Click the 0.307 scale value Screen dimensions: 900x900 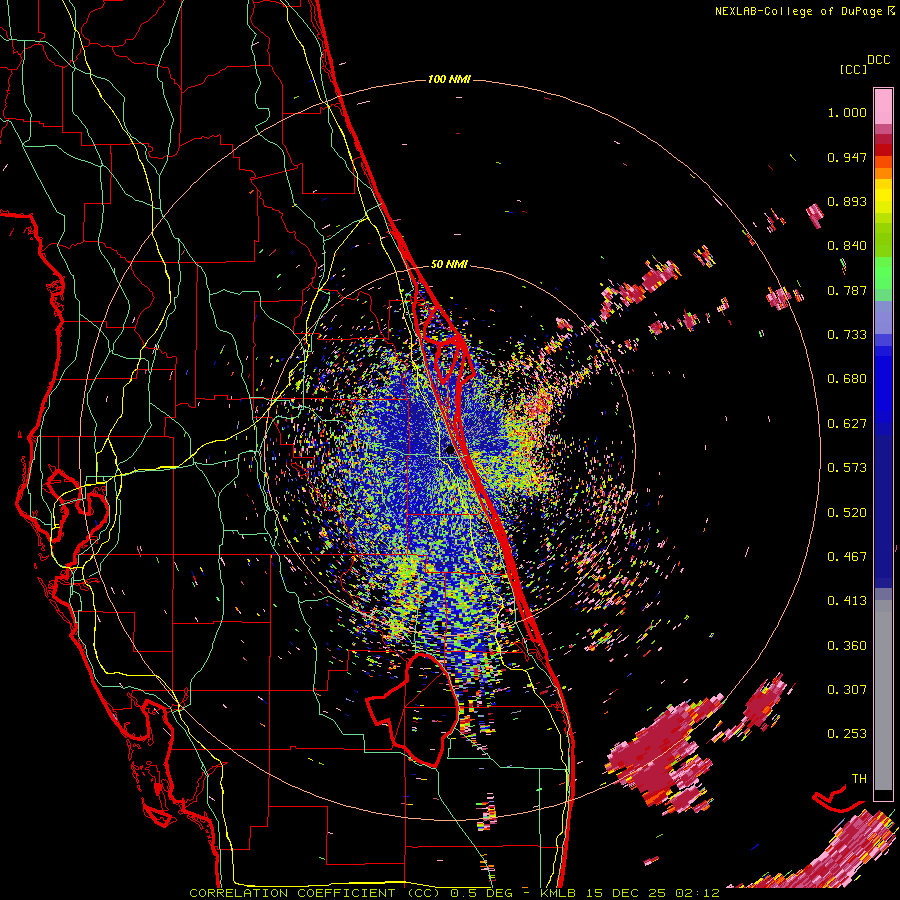(847, 690)
